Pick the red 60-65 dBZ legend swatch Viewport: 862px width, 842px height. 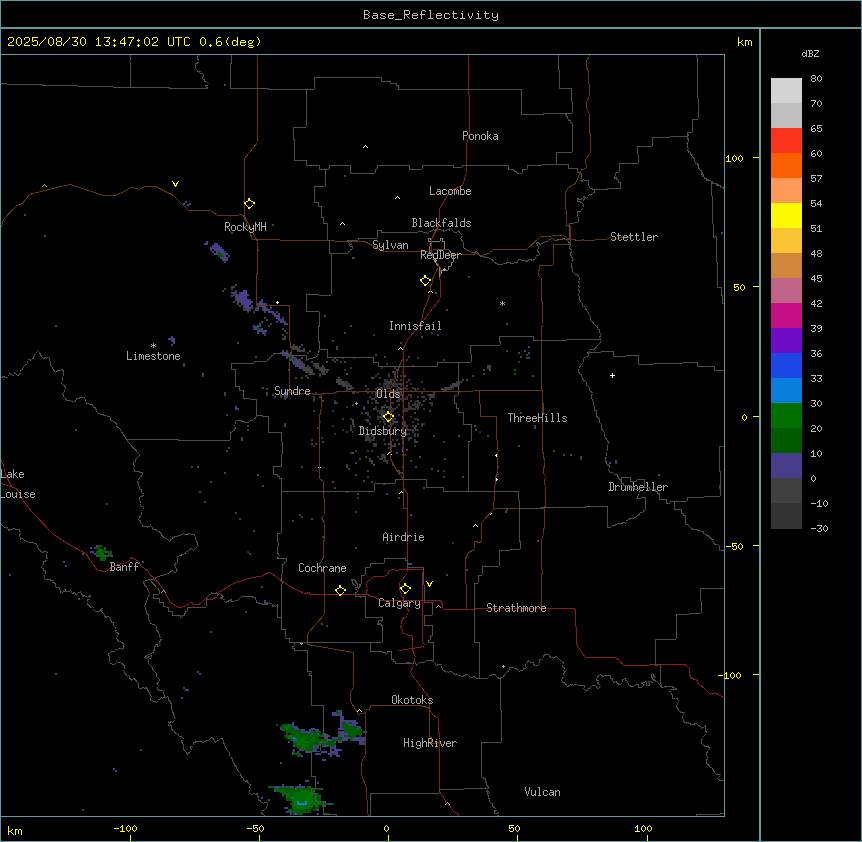[x=786, y=141]
